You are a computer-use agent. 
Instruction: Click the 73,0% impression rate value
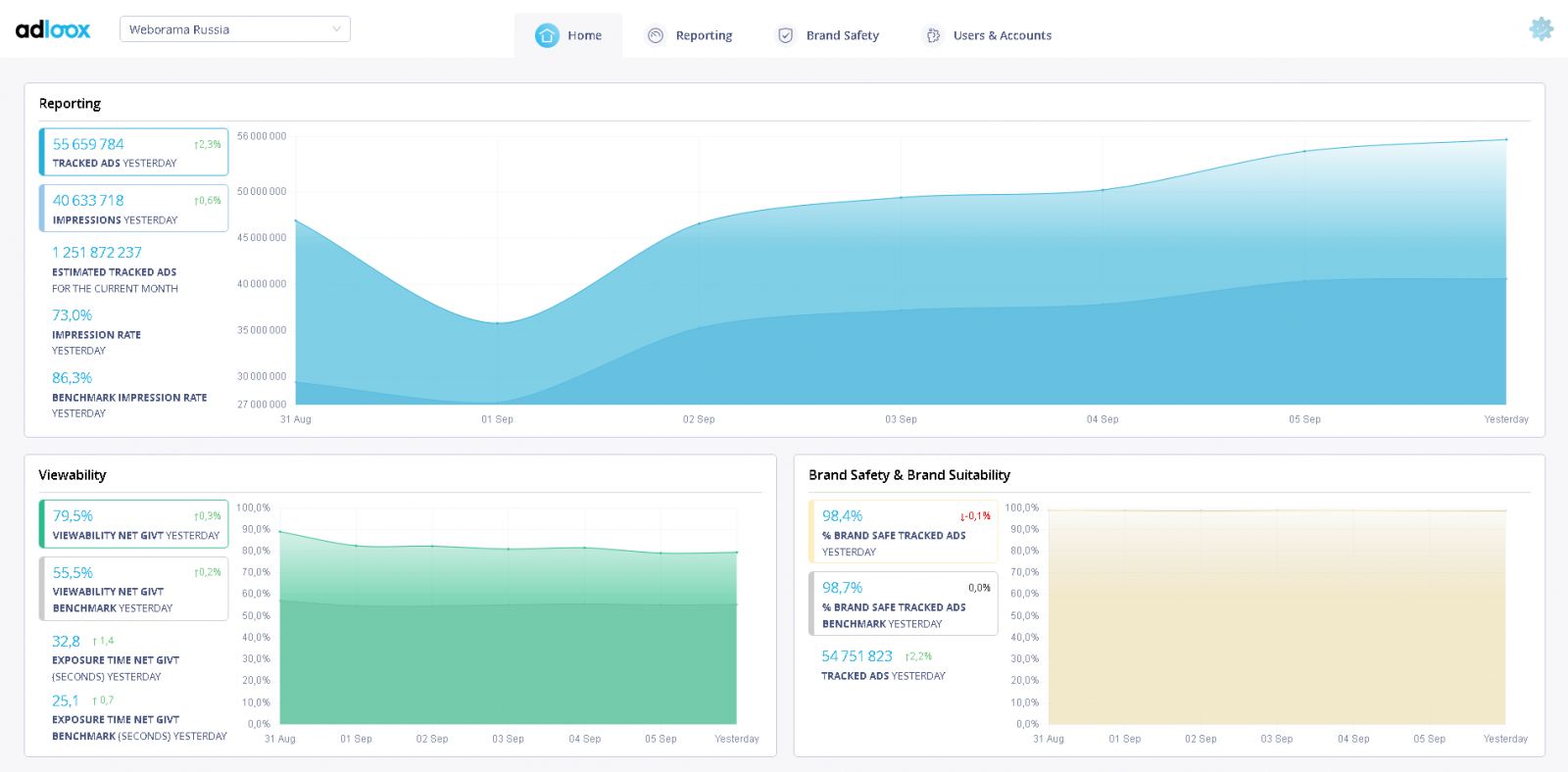[73, 315]
